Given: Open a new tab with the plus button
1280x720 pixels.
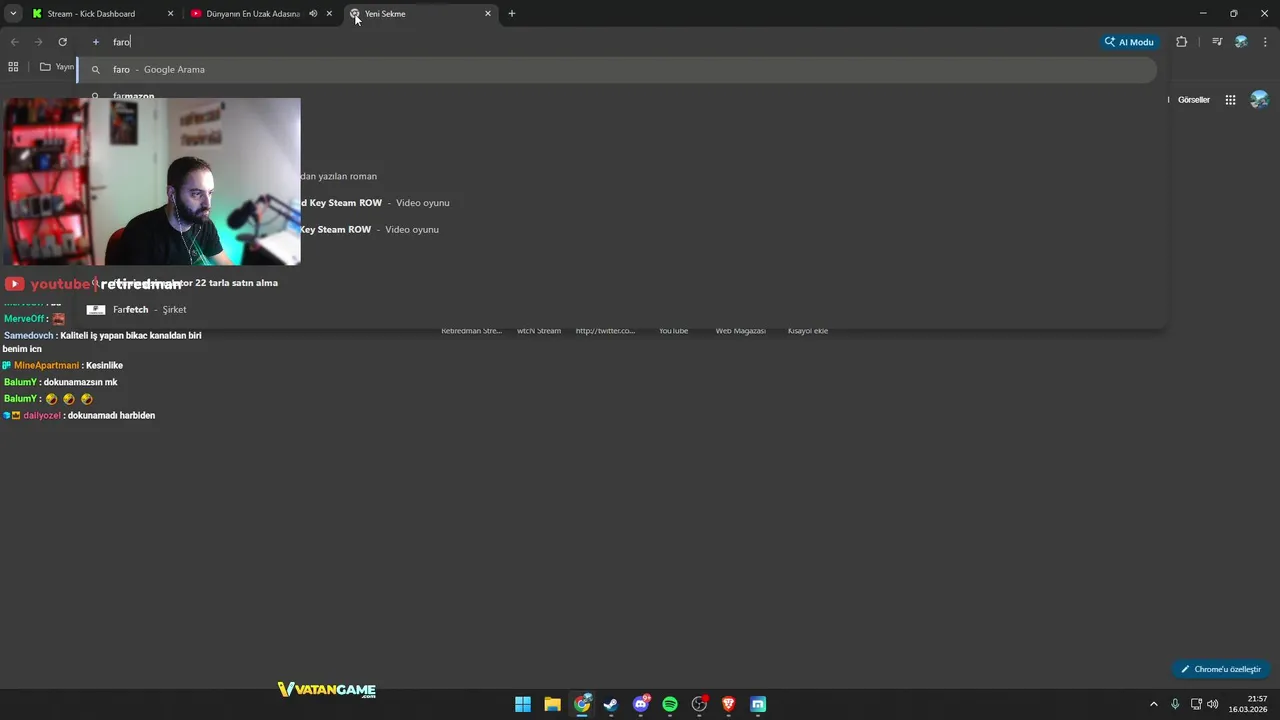Looking at the screenshot, I should [x=512, y=14].
